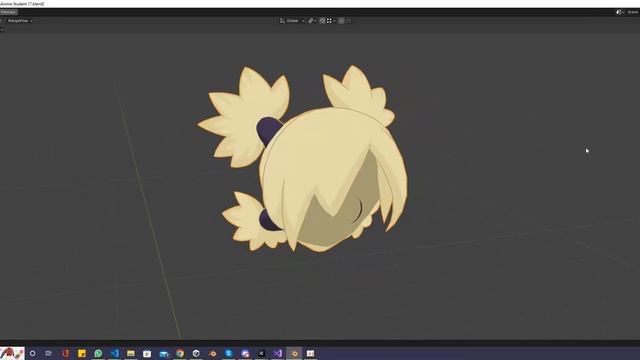Open the RetopoFlow dropdown menu
This screenshot has height=360, width=640.
pyautogui.click(x=20, y=20)
